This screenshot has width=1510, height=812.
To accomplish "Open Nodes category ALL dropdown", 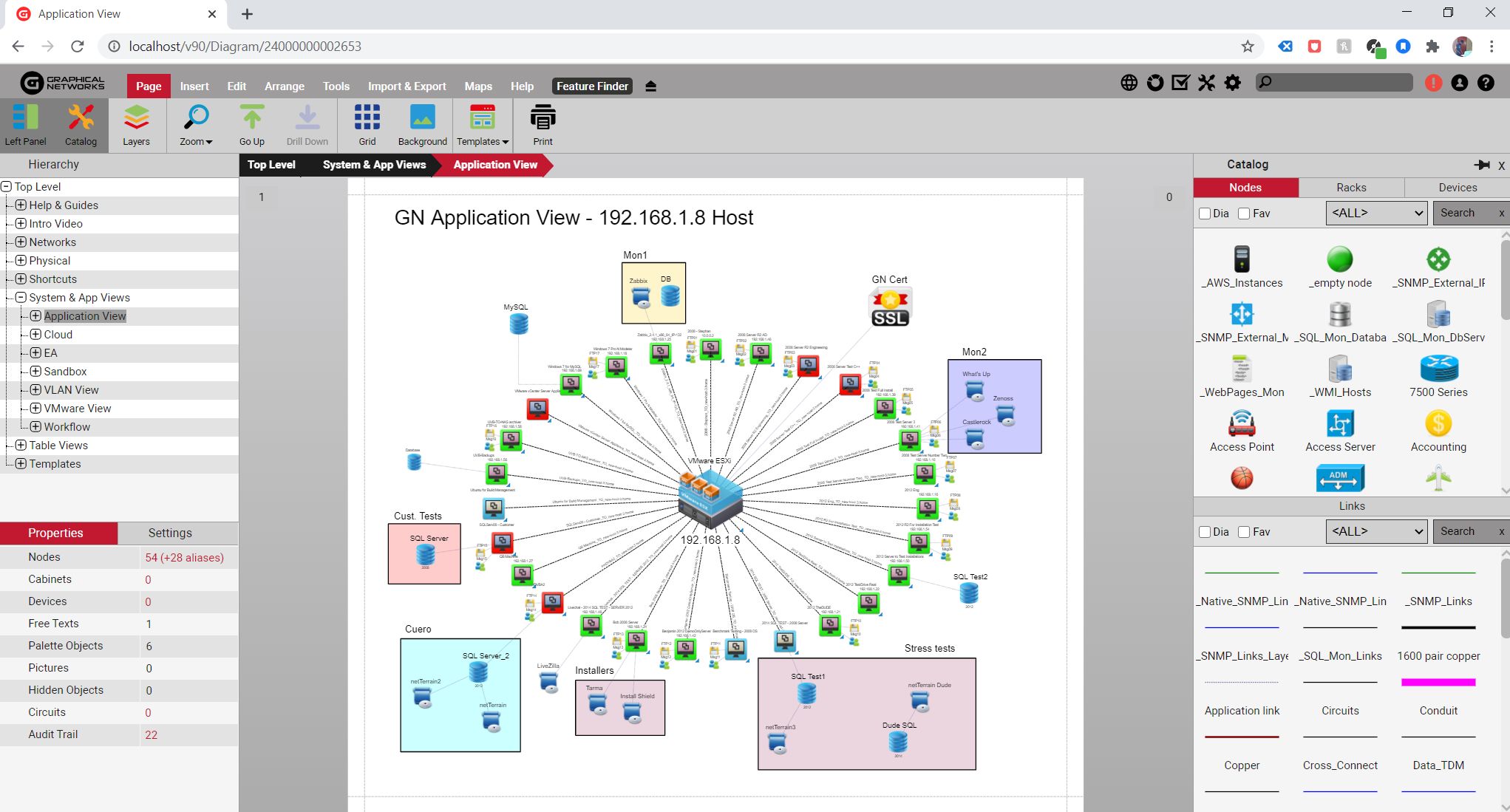I will pos(1375,213).
